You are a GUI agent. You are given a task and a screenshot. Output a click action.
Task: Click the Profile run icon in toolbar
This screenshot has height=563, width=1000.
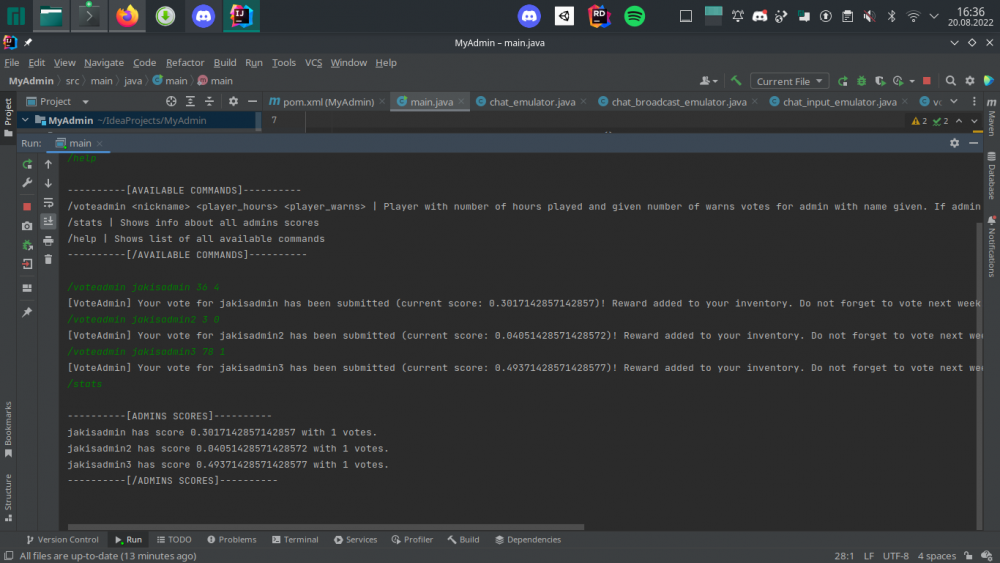pos(898,81)
